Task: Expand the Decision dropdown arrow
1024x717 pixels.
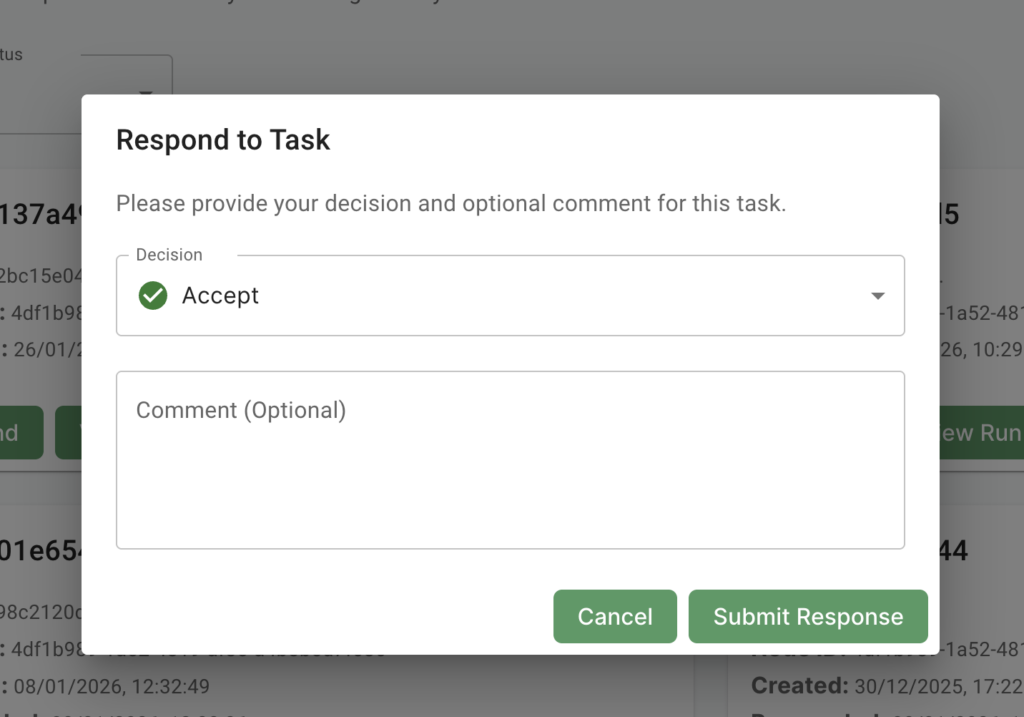Action: click(x=877, y=296)
